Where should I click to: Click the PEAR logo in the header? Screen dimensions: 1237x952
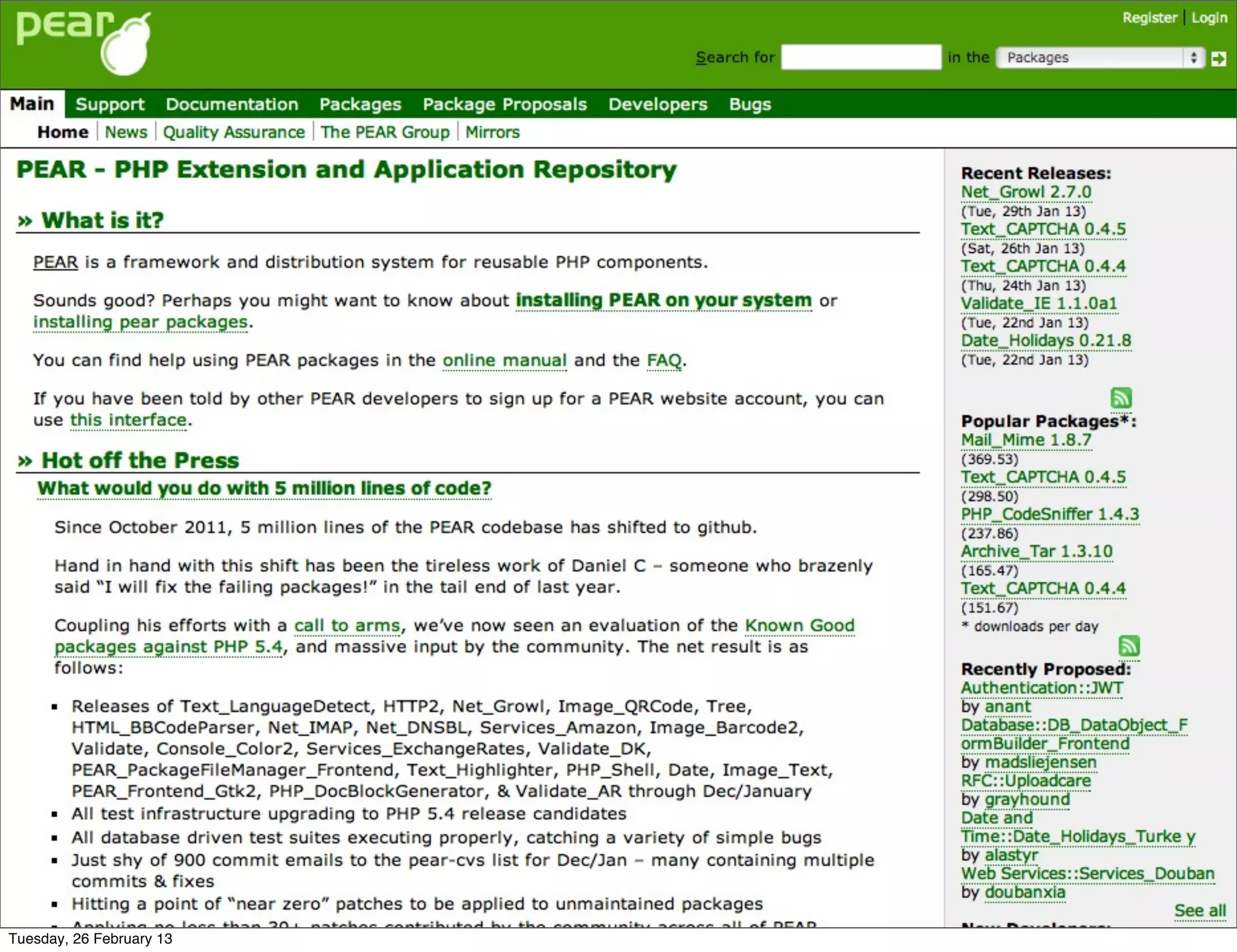pyautogui.click(x=83, y=42)
